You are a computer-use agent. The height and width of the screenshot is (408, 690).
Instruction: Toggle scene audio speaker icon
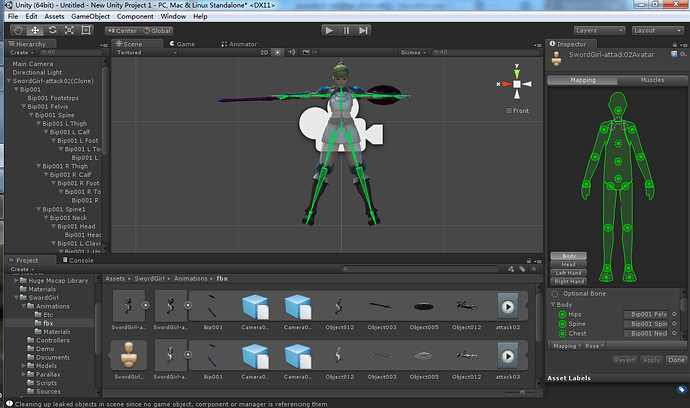coord(291,52)
